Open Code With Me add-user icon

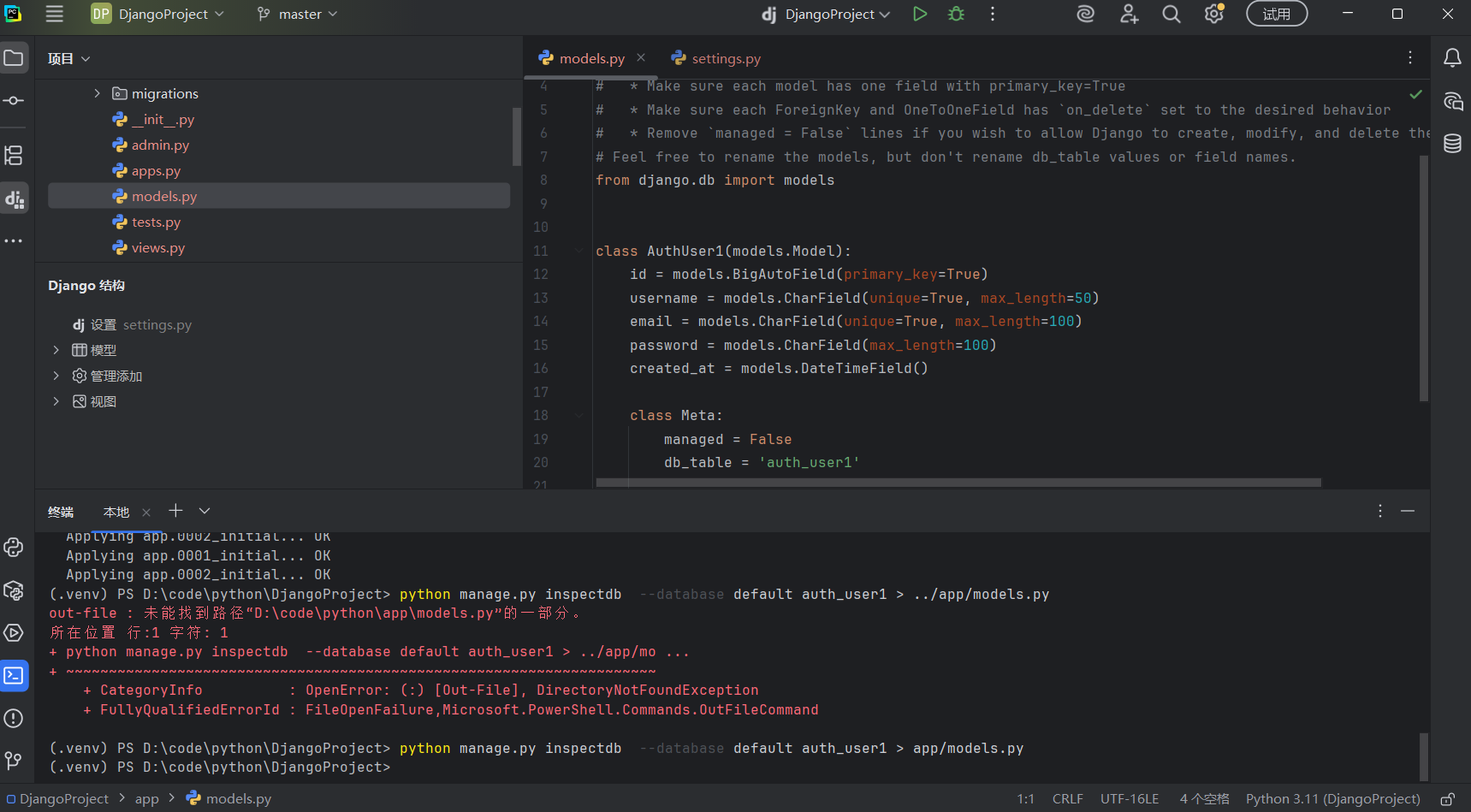pos(1129,14)
